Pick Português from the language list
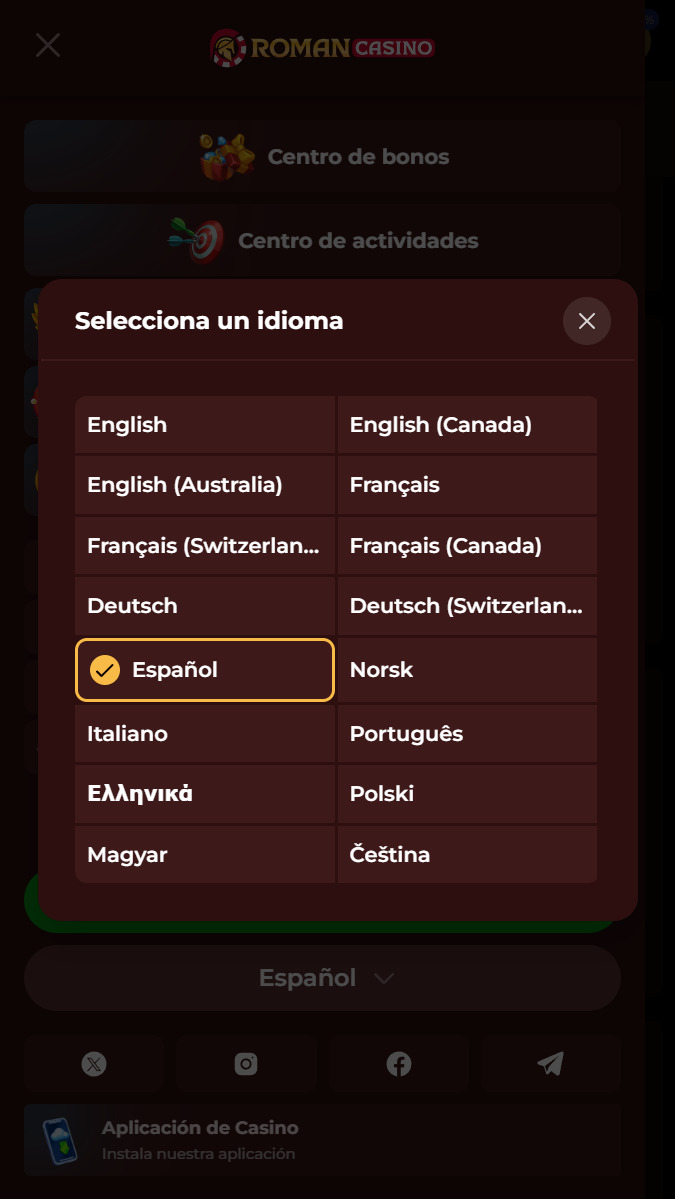 [467, 734]
